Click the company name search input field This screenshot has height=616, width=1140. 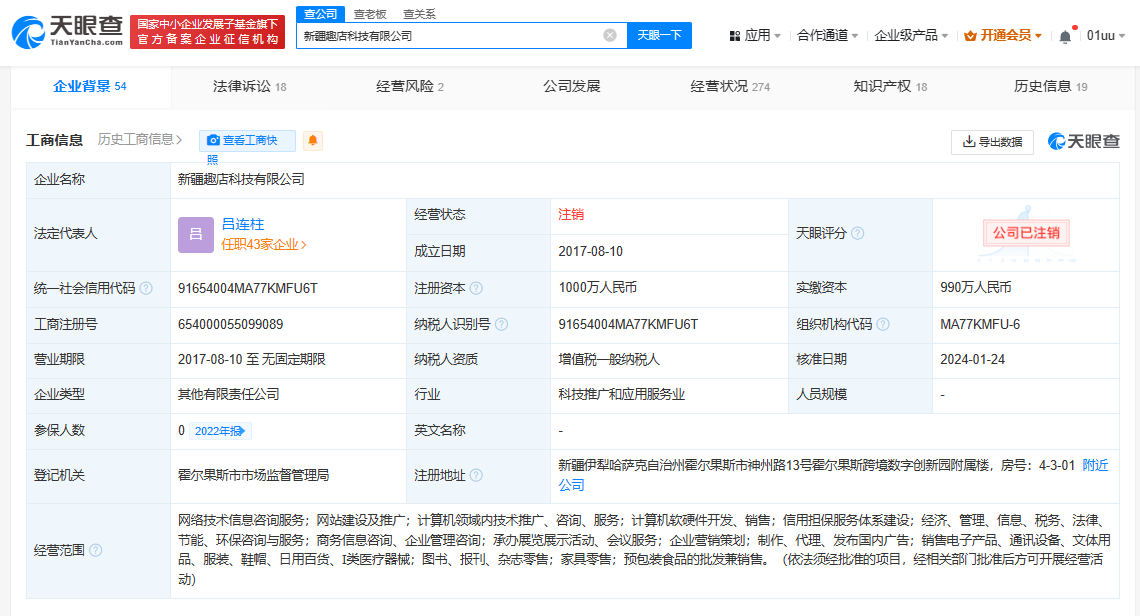450,35
